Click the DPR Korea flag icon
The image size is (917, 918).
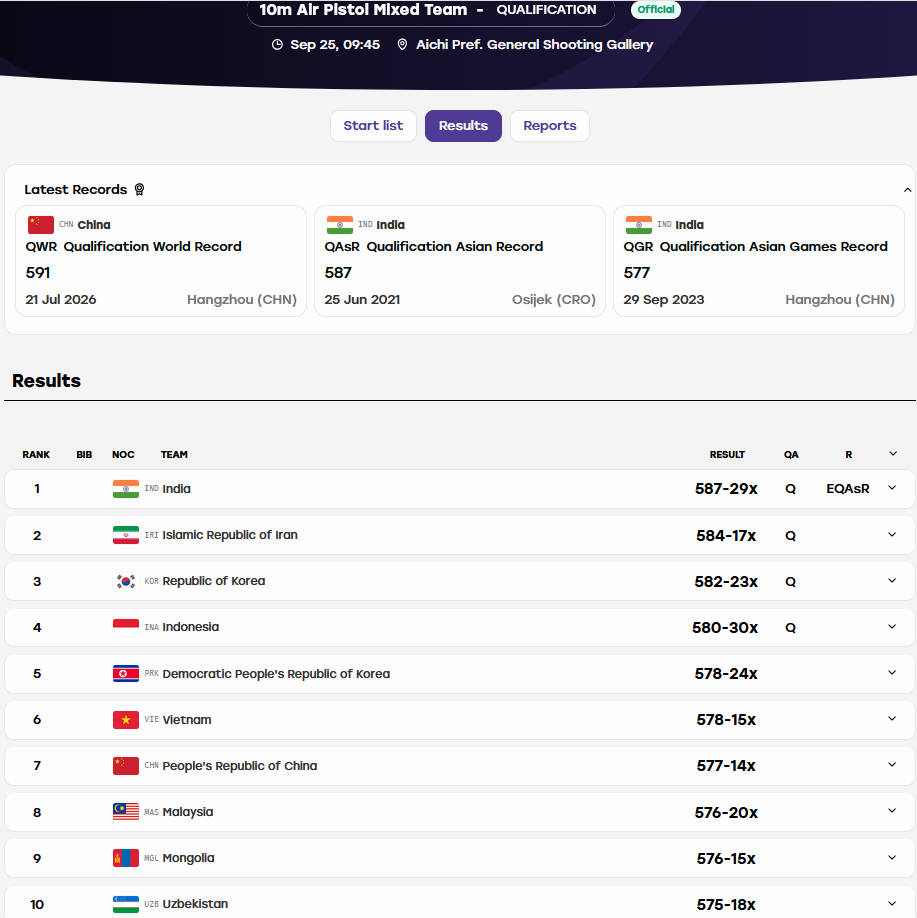(126, 673)
